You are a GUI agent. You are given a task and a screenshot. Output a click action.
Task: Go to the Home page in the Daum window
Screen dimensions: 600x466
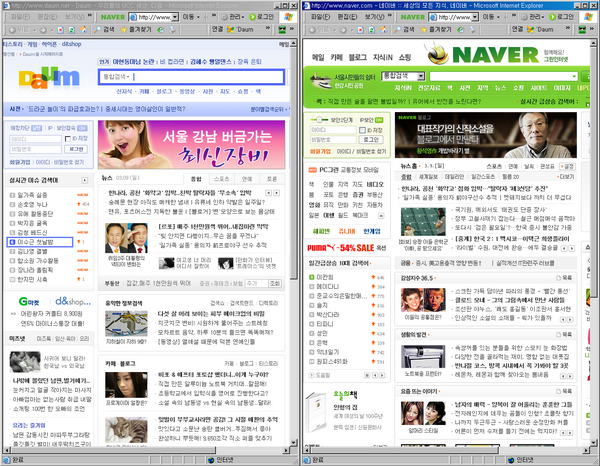[83, 30]
